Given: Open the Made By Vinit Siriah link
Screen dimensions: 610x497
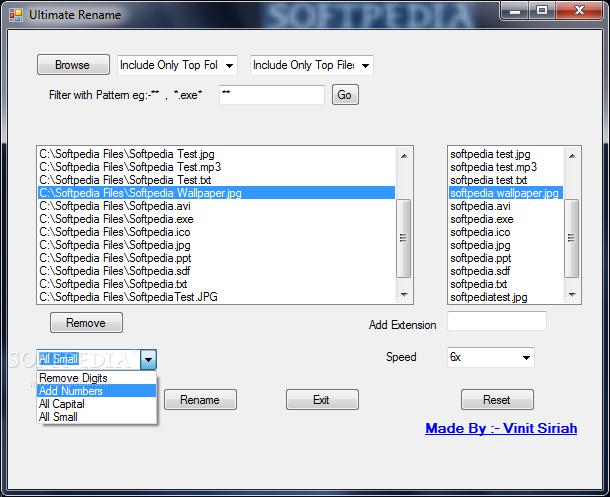Looking at the screenshot, I should 501,428.
